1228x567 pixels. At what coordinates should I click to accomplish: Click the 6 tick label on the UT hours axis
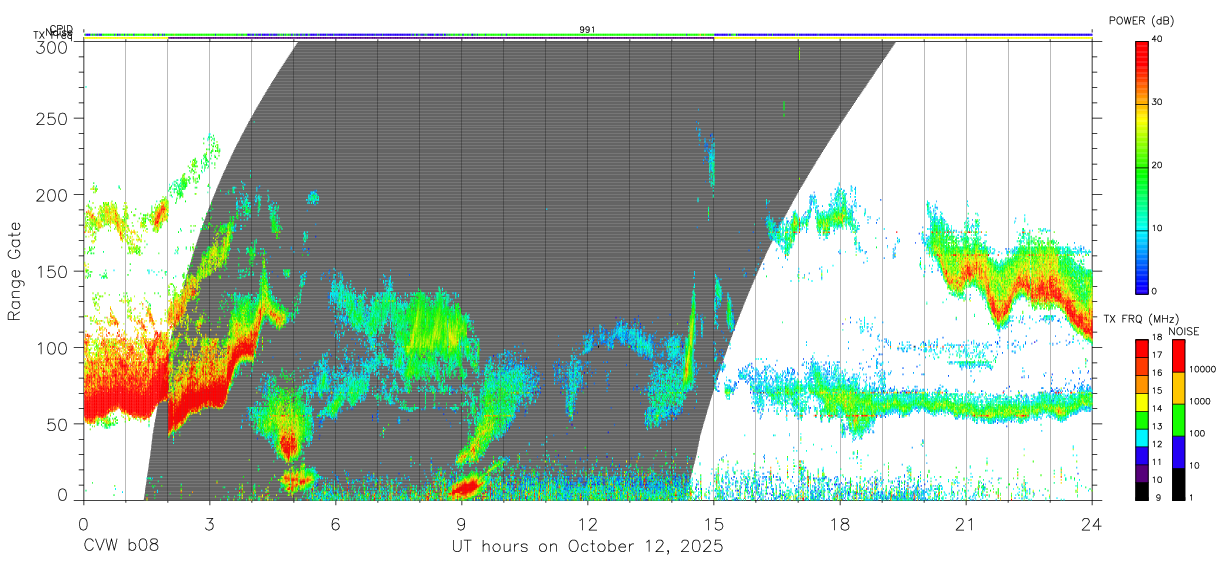335,524
